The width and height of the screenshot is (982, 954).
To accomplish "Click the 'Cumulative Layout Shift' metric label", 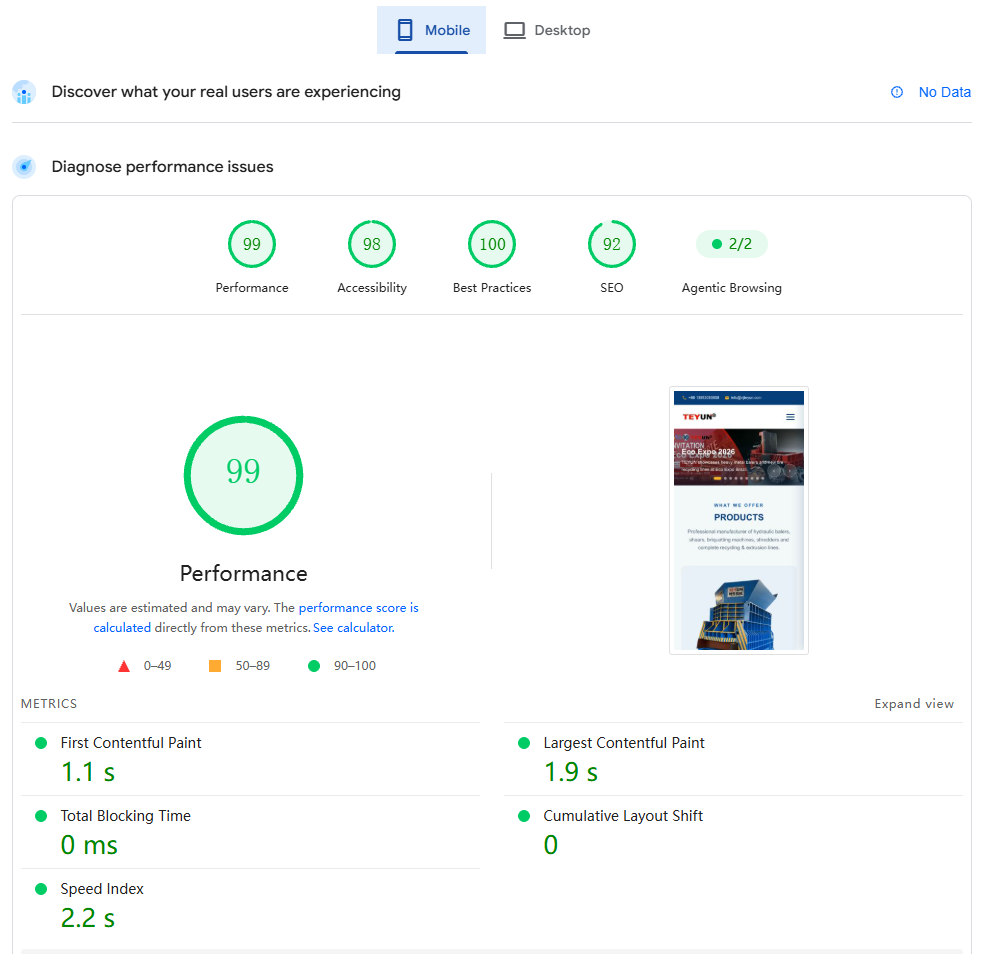I will [623, 816].
